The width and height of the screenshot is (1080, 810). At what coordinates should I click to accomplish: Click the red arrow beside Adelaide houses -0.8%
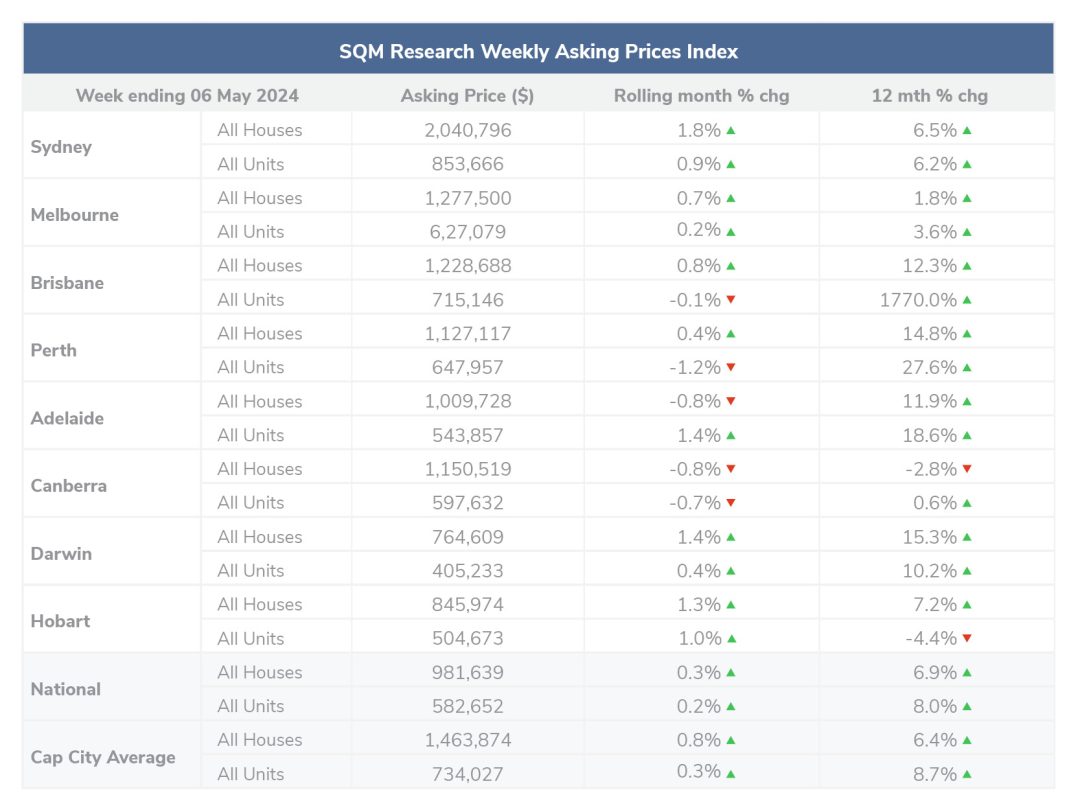731,401
